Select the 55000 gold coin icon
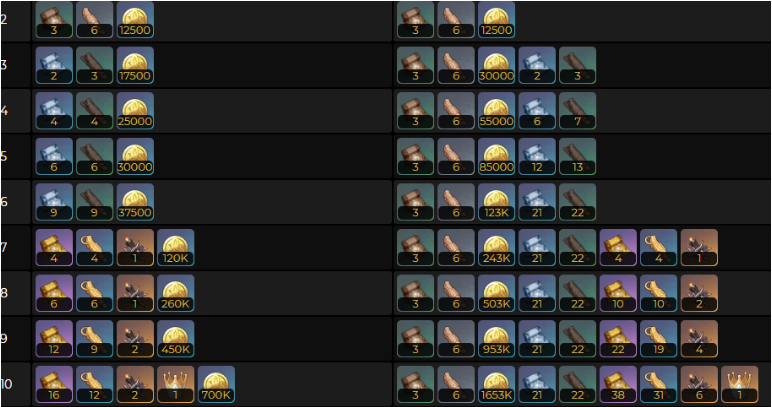This screenshot has width=772, height=407. [x=497, y=111]
